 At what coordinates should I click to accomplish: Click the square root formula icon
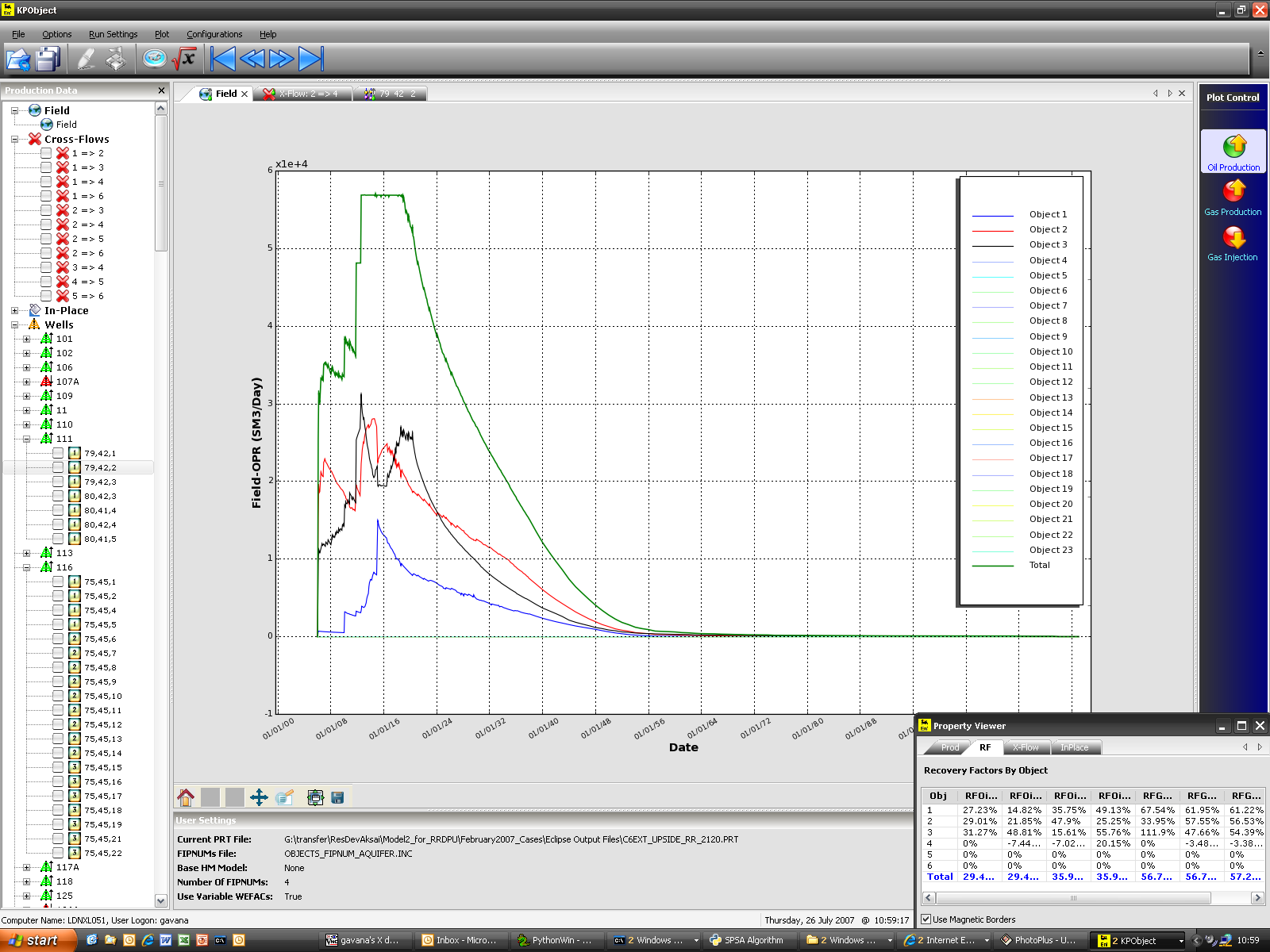click(x=185, y=59)
